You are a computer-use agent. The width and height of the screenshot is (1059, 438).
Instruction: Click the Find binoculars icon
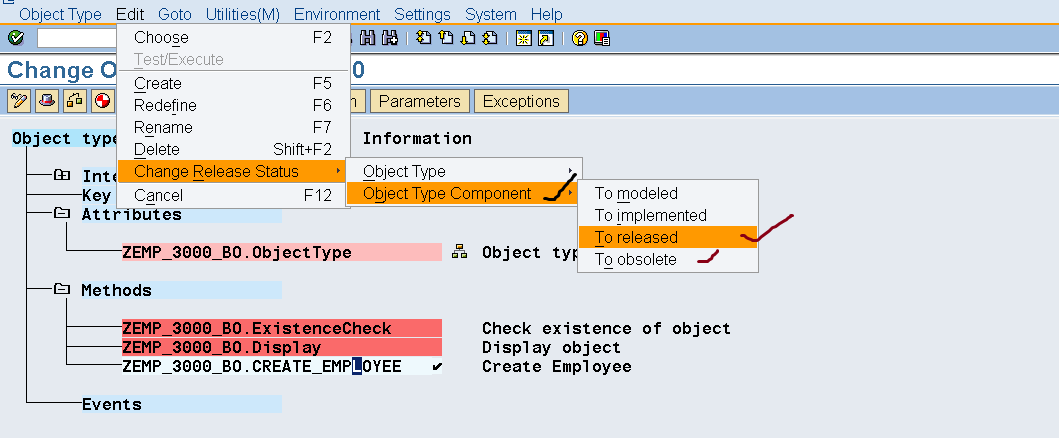367,38
